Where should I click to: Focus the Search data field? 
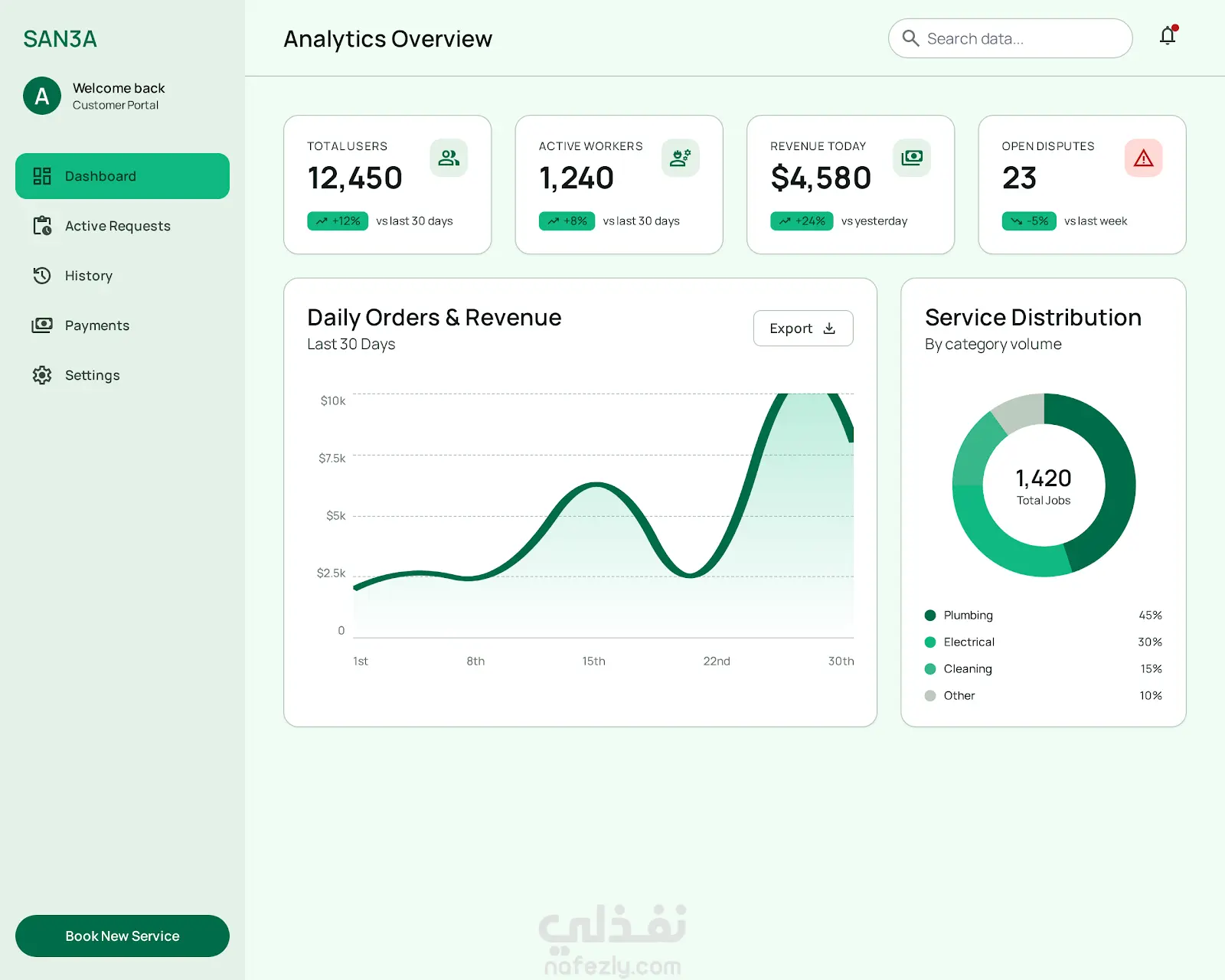point(1011,38)
